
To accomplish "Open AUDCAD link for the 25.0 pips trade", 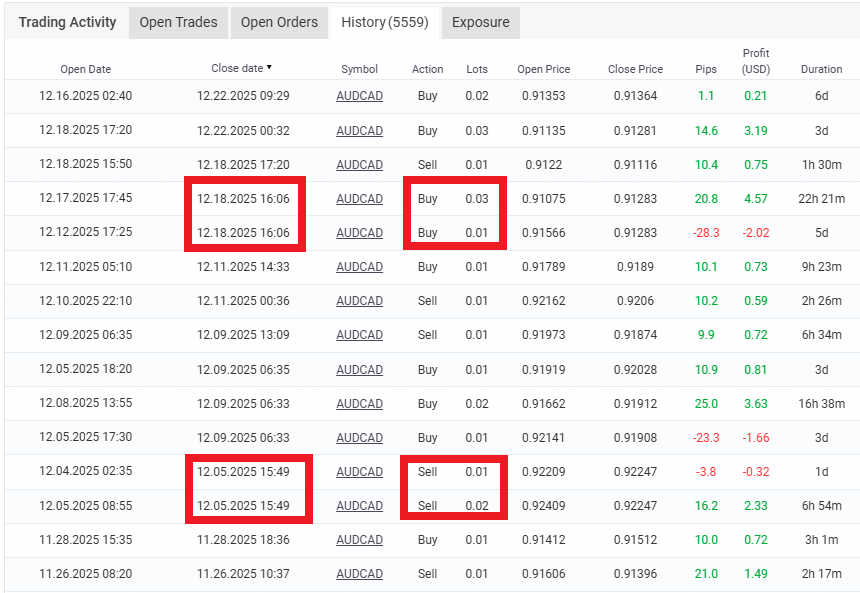I will (359, 403).
